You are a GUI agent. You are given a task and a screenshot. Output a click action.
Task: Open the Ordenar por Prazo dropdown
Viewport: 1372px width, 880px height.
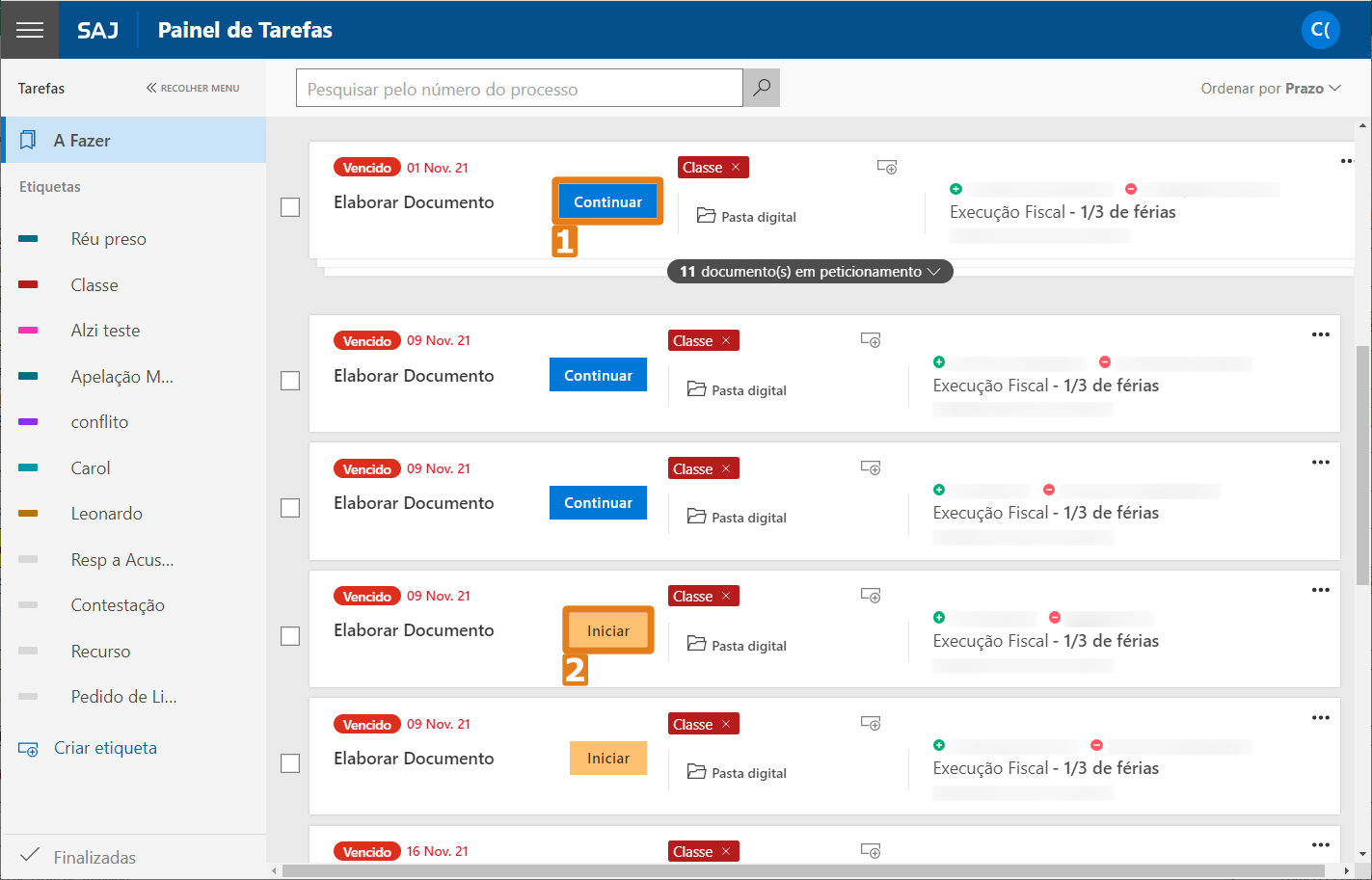1271,88
